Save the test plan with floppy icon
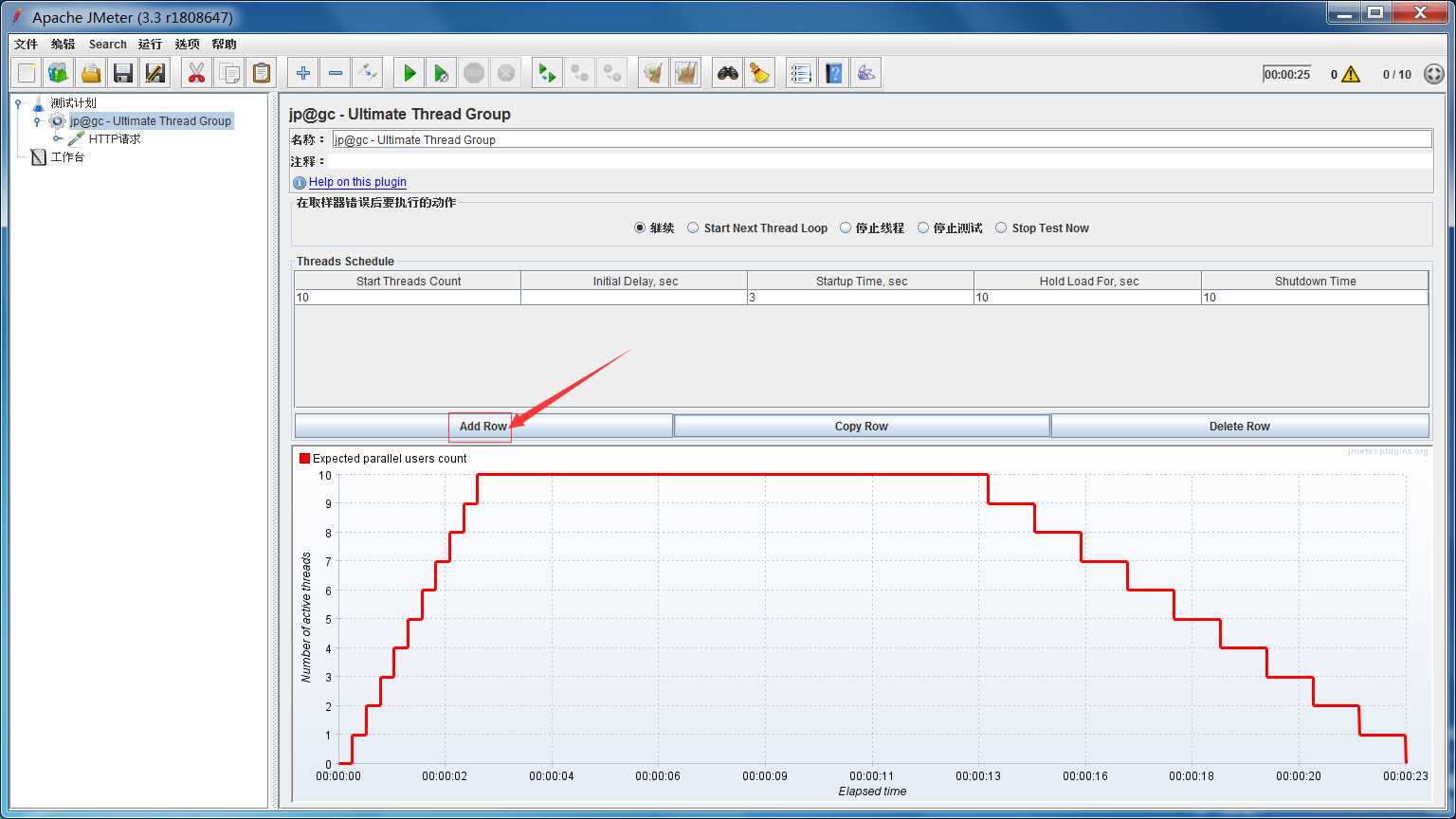1456x819 pixels. pyautogui.click(x=123, y=73)
